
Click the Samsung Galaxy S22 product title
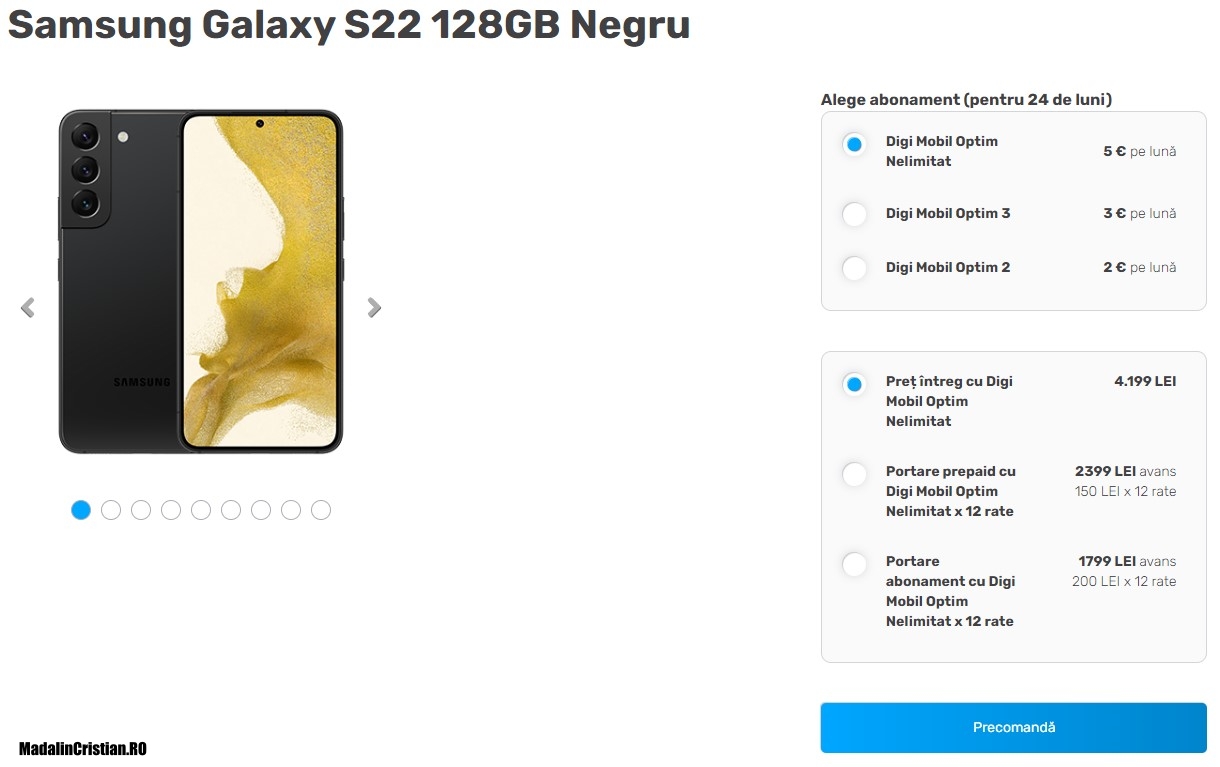click(x=348, y=26)
